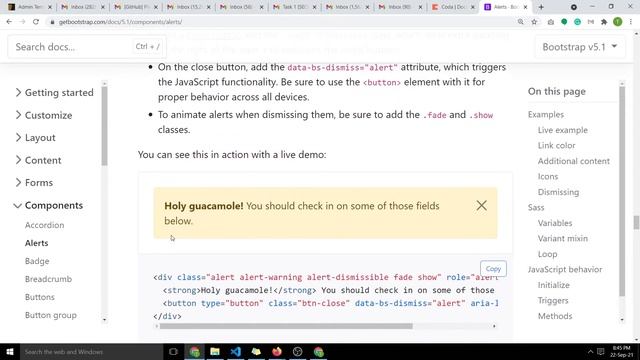Screen dimensions: 640x360
Task: Open the Buttons docs link
Action: click(40, 297)
